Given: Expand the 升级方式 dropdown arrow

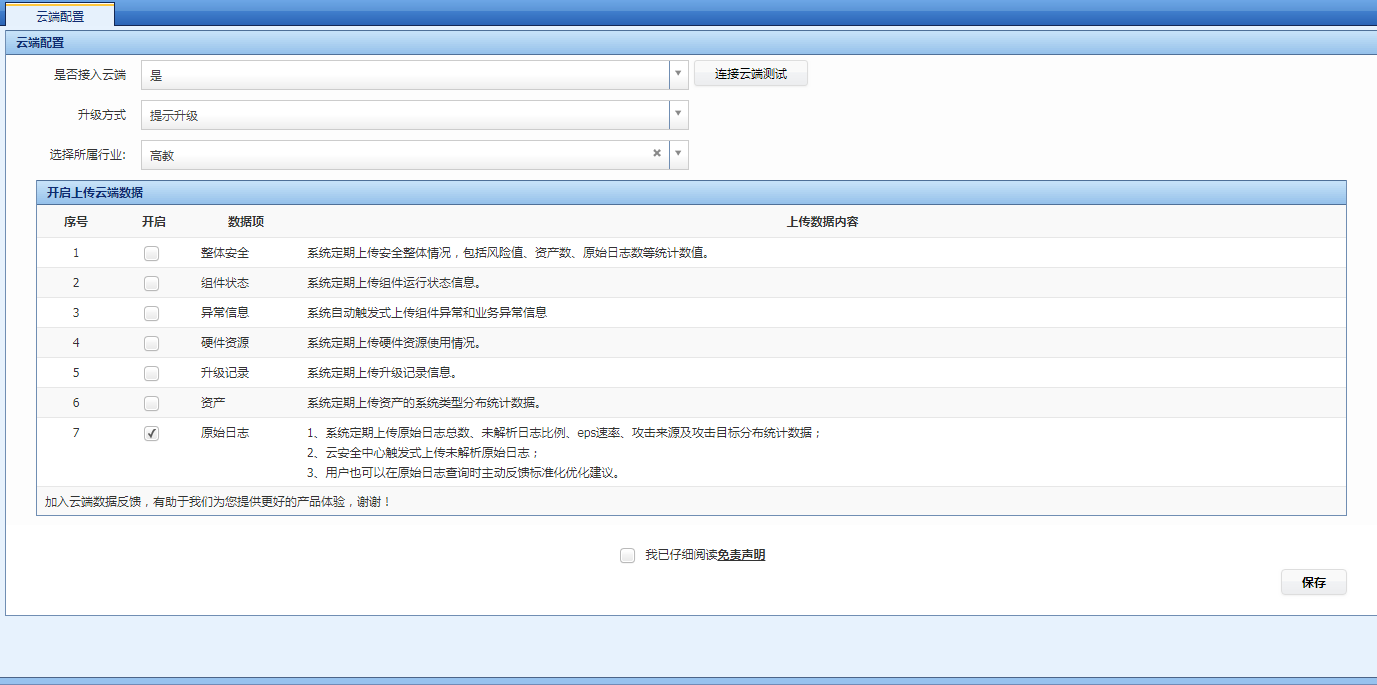Looking at the screenshot, I should pos(679,115).
